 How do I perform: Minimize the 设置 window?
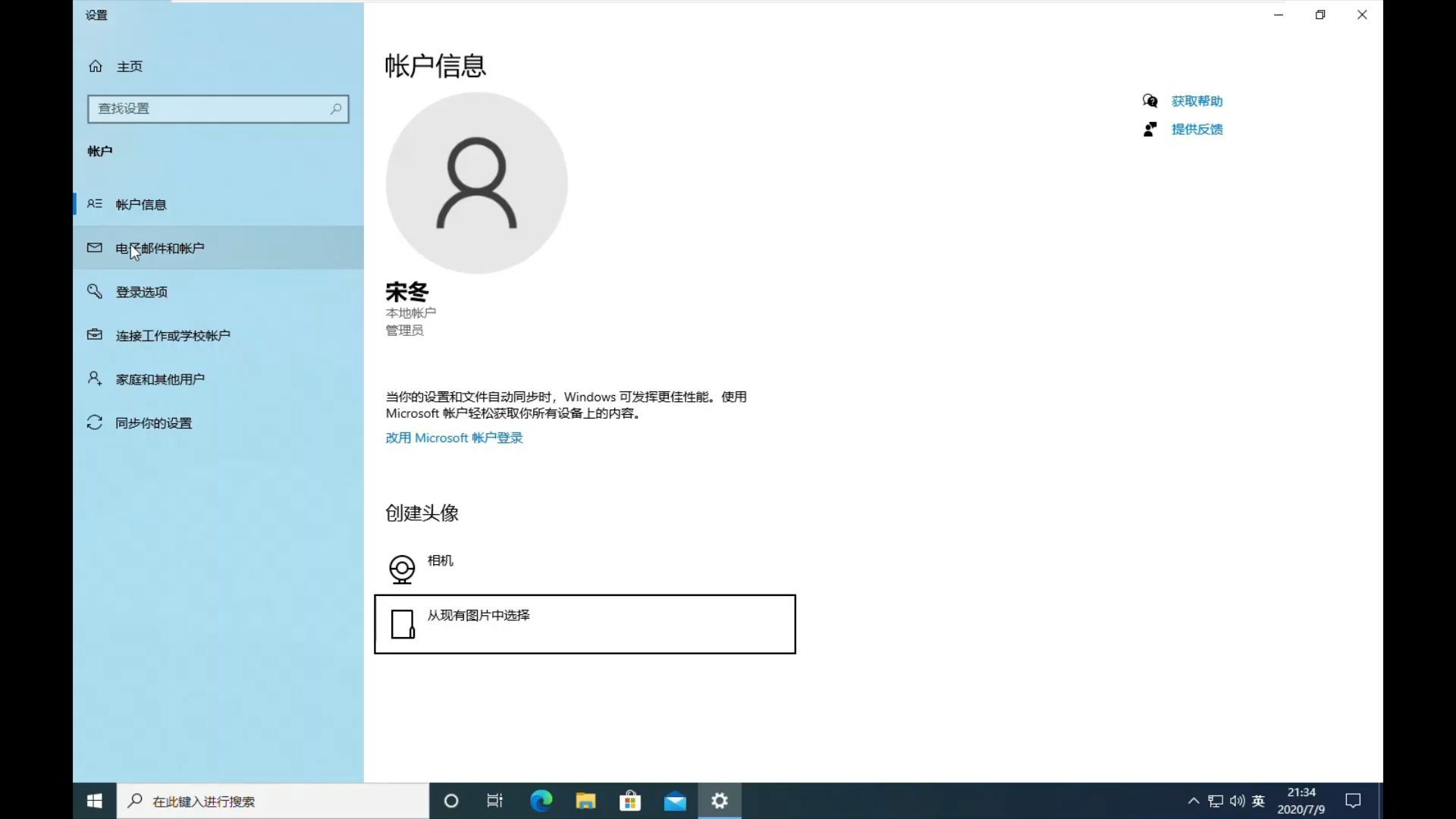click(1279, 14)
